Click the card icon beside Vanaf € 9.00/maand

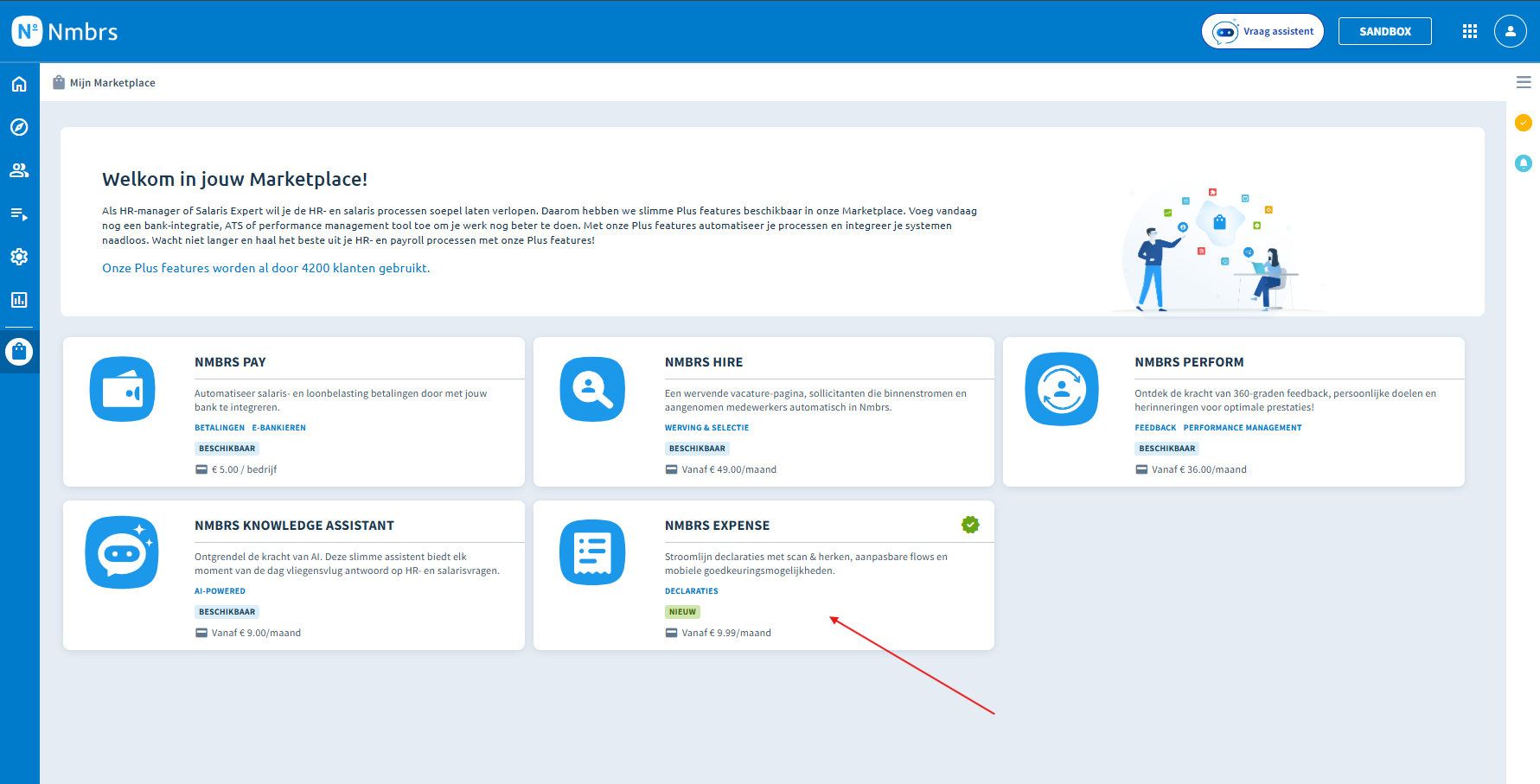click(x=201, y=633)
